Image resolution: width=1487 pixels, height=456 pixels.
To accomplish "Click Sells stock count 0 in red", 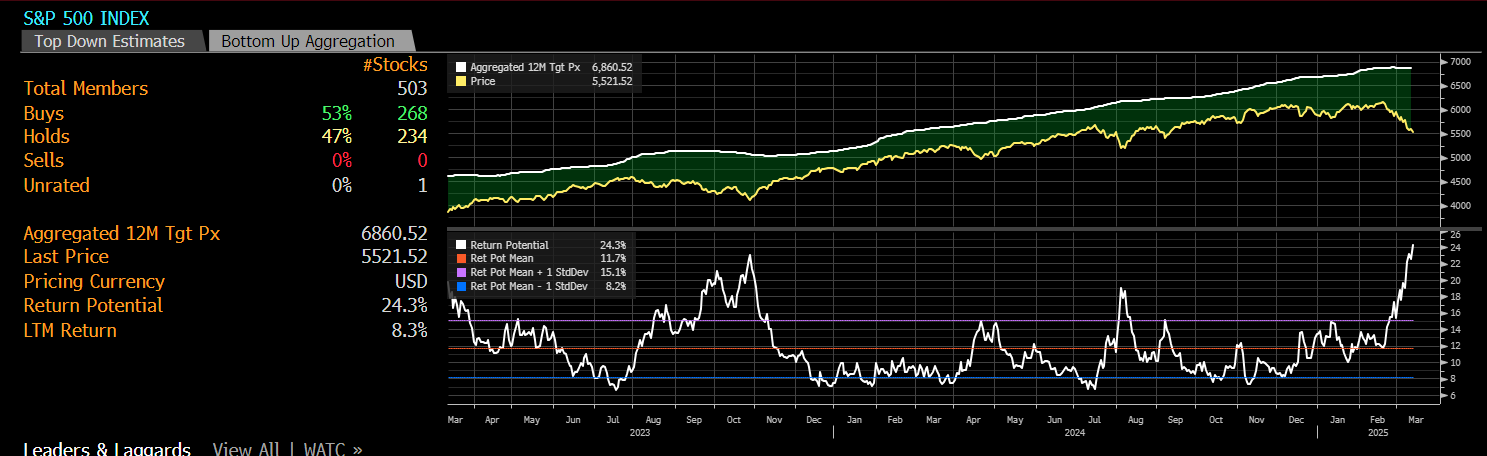I will tap(422, 161).
